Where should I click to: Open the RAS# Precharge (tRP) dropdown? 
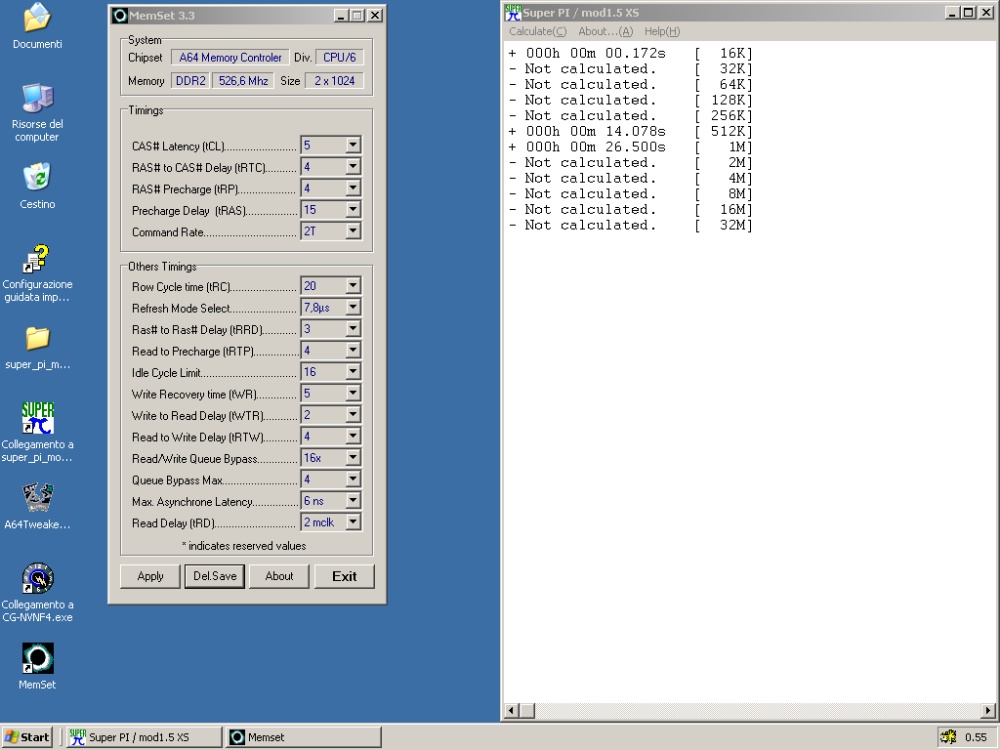pyautogui.click(x=353, y=188)
